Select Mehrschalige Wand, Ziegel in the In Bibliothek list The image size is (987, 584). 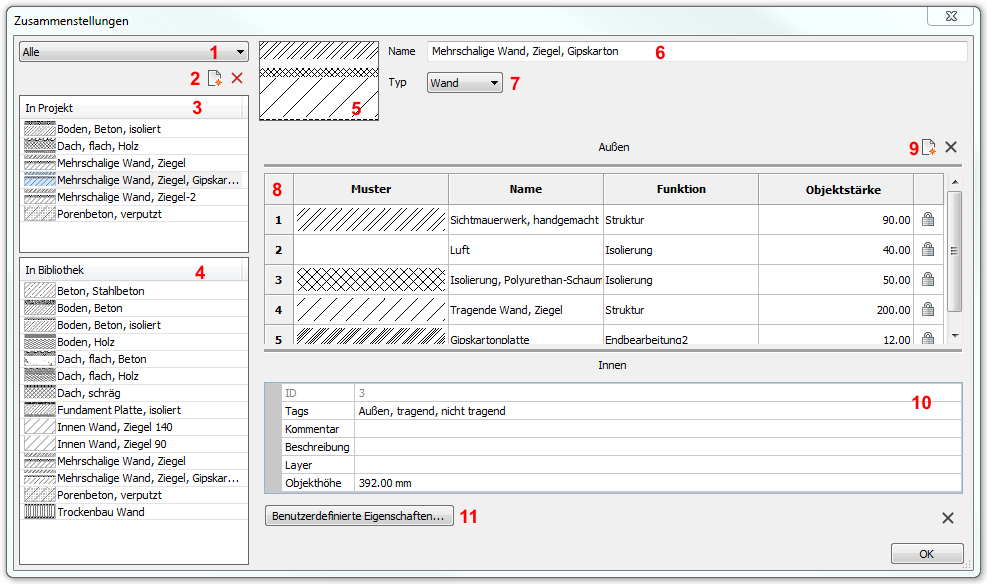tap(134, 461)
